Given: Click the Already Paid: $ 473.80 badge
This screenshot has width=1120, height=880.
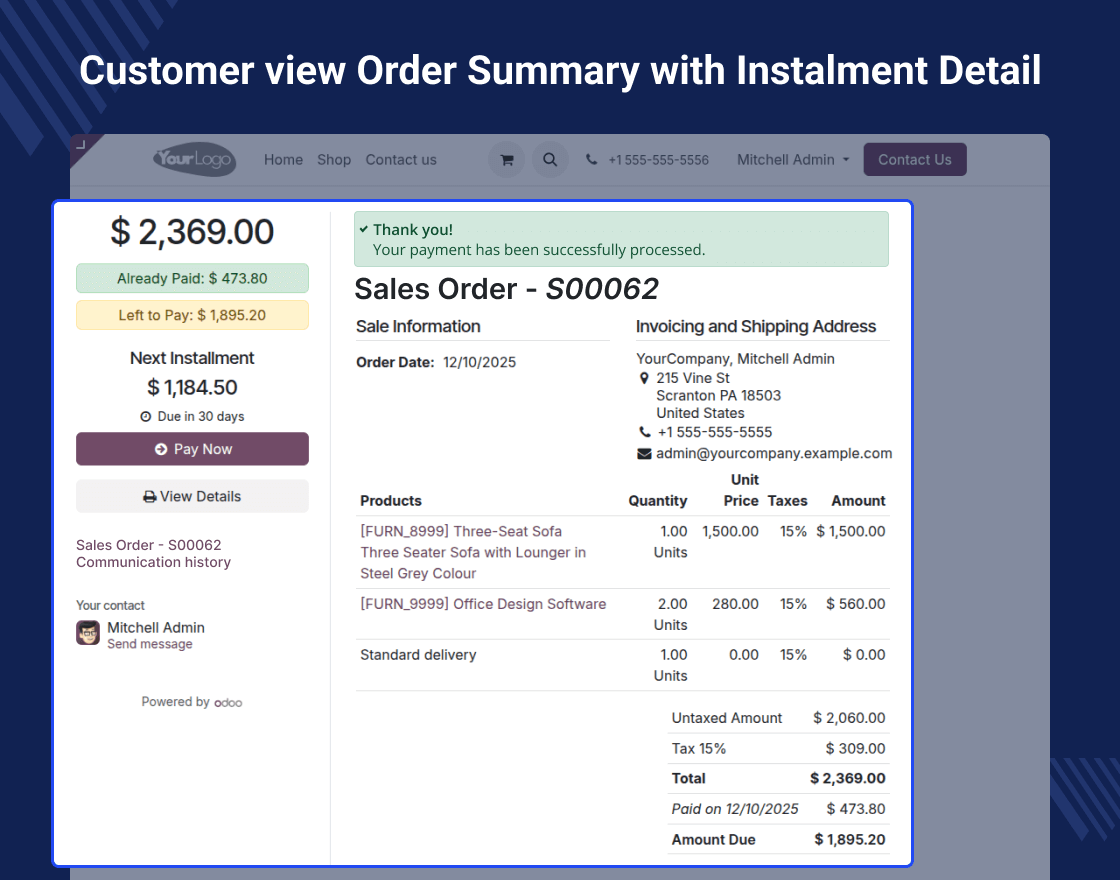Looking at the screenshot, I should [x=192, y=278].
